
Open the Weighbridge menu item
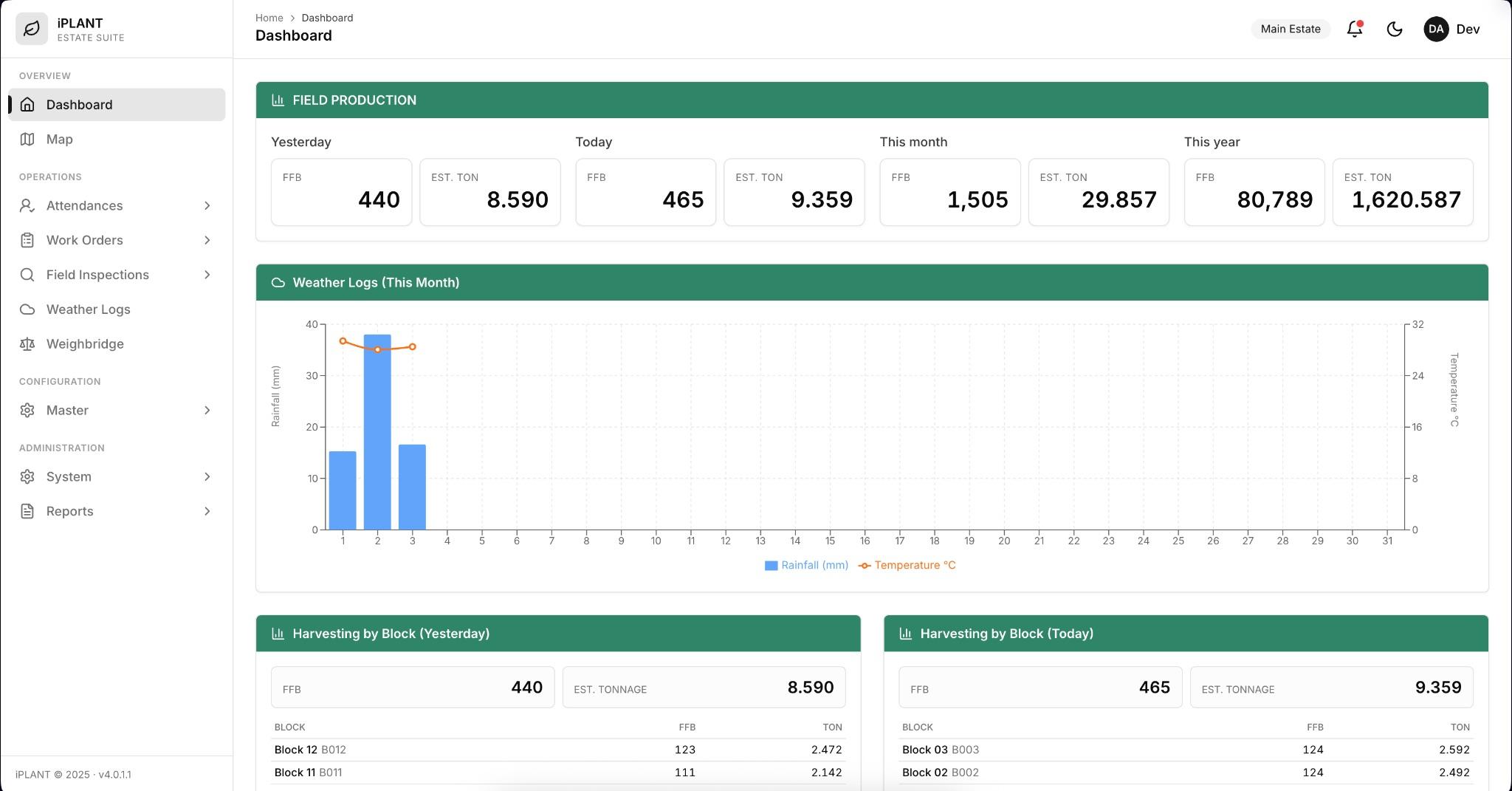pyautogui.click(x=117, y=344)
